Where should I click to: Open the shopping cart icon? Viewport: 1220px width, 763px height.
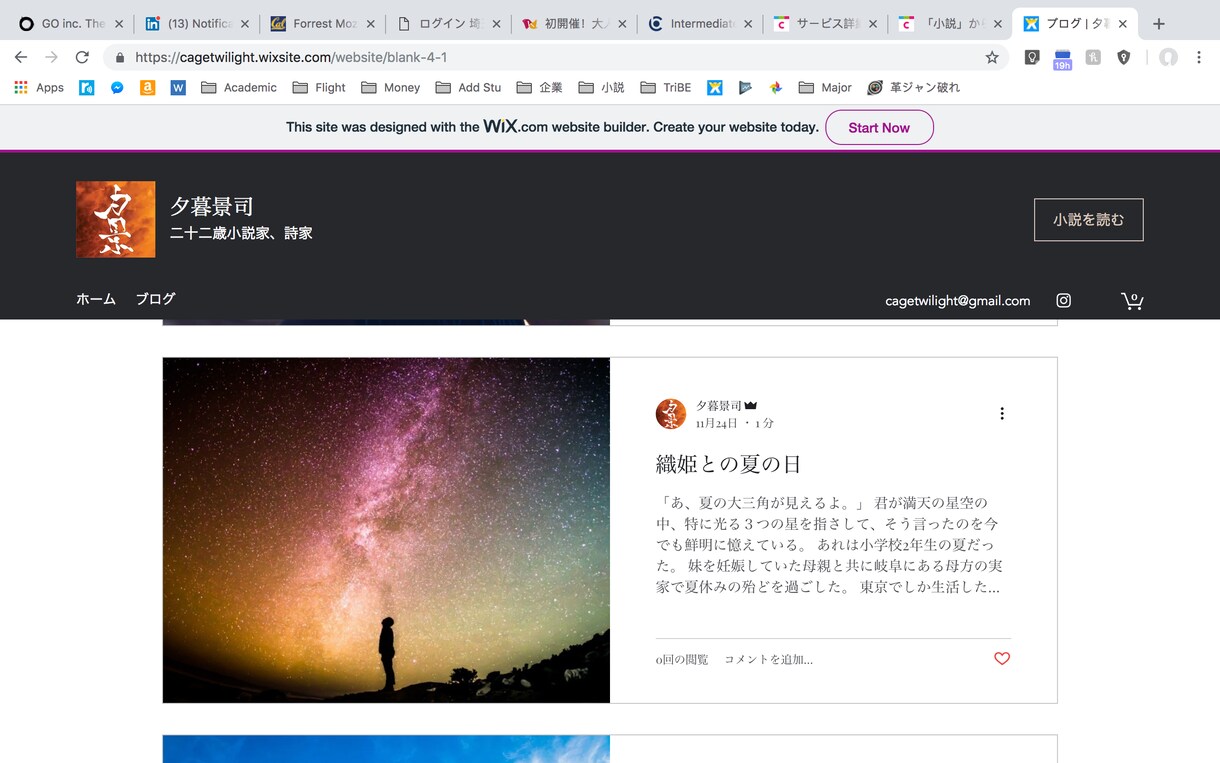[x=1132, y=300]
